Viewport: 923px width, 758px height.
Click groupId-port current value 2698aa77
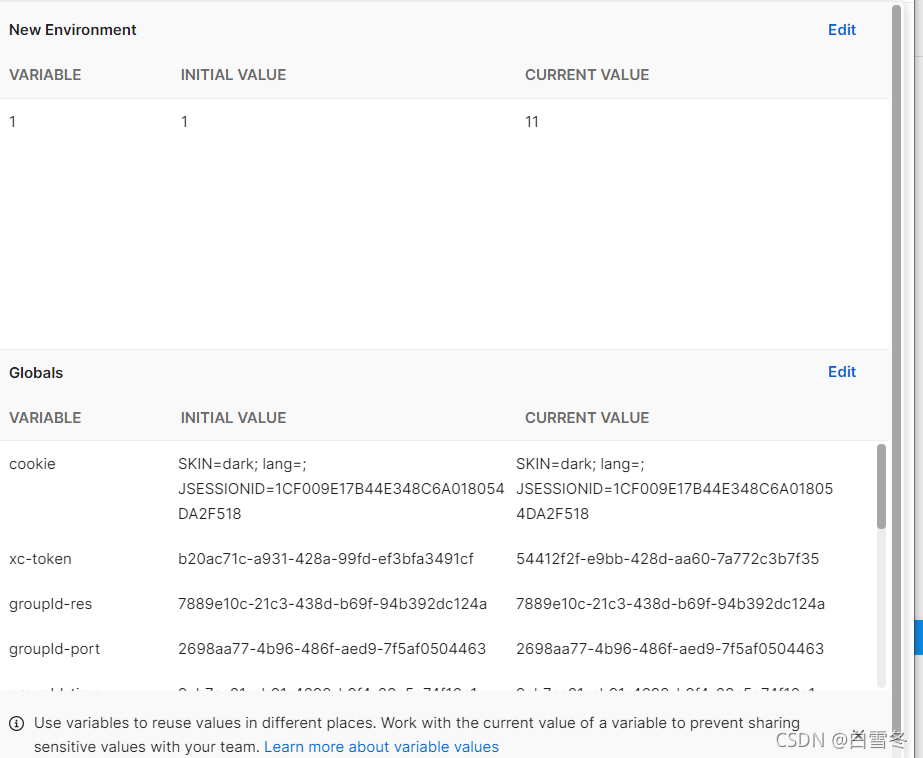[670, 649]
